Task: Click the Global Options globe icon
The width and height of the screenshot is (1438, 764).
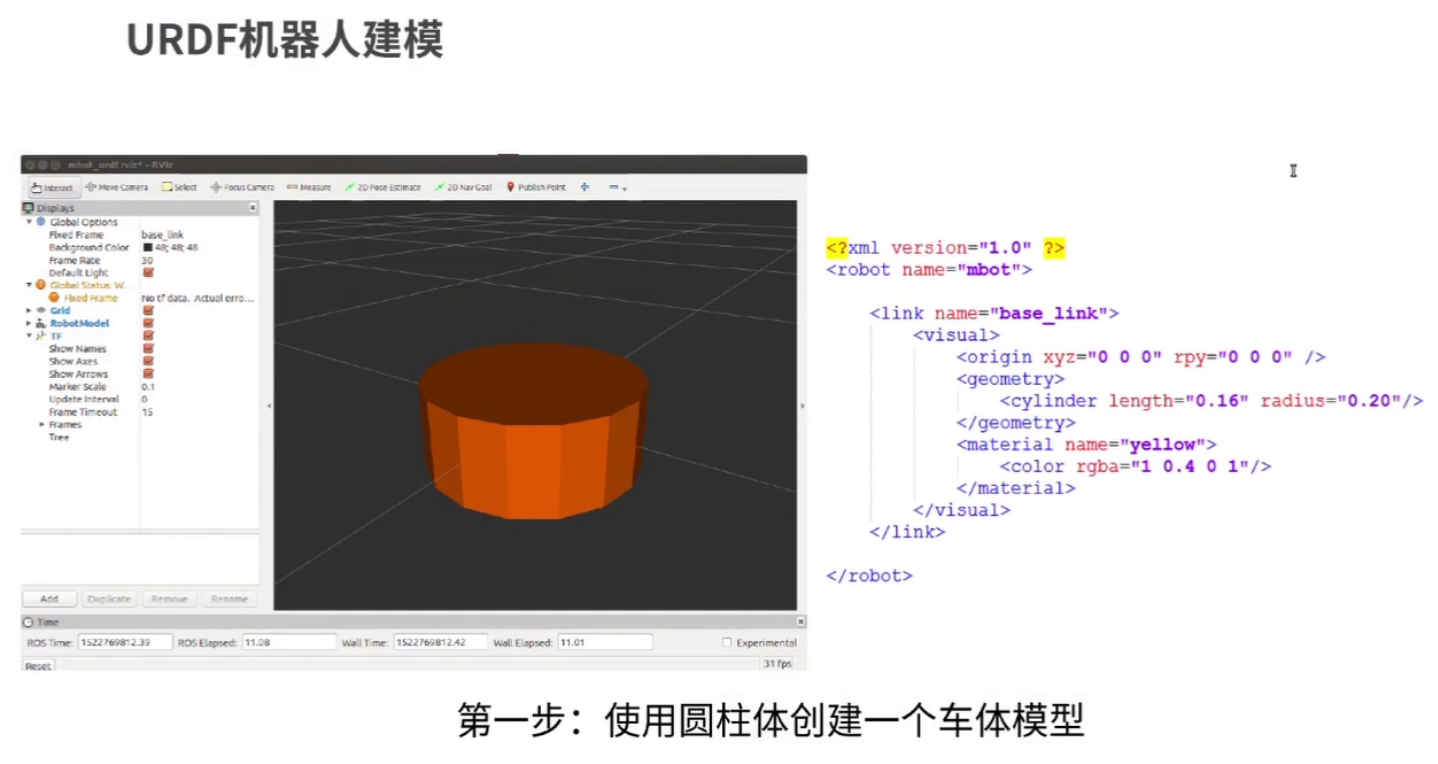Action: coord(41,221)
